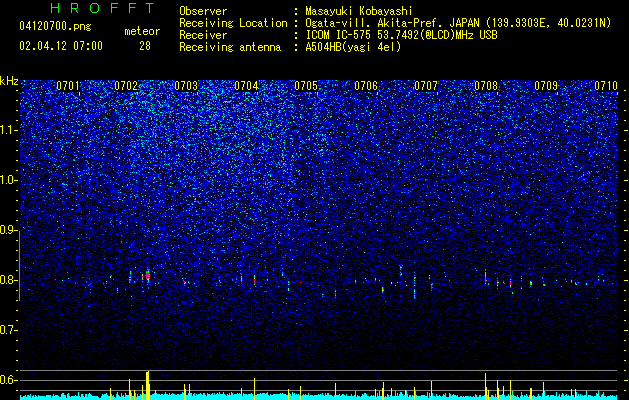Click the 0701 time marker

[x=68, y=85]
